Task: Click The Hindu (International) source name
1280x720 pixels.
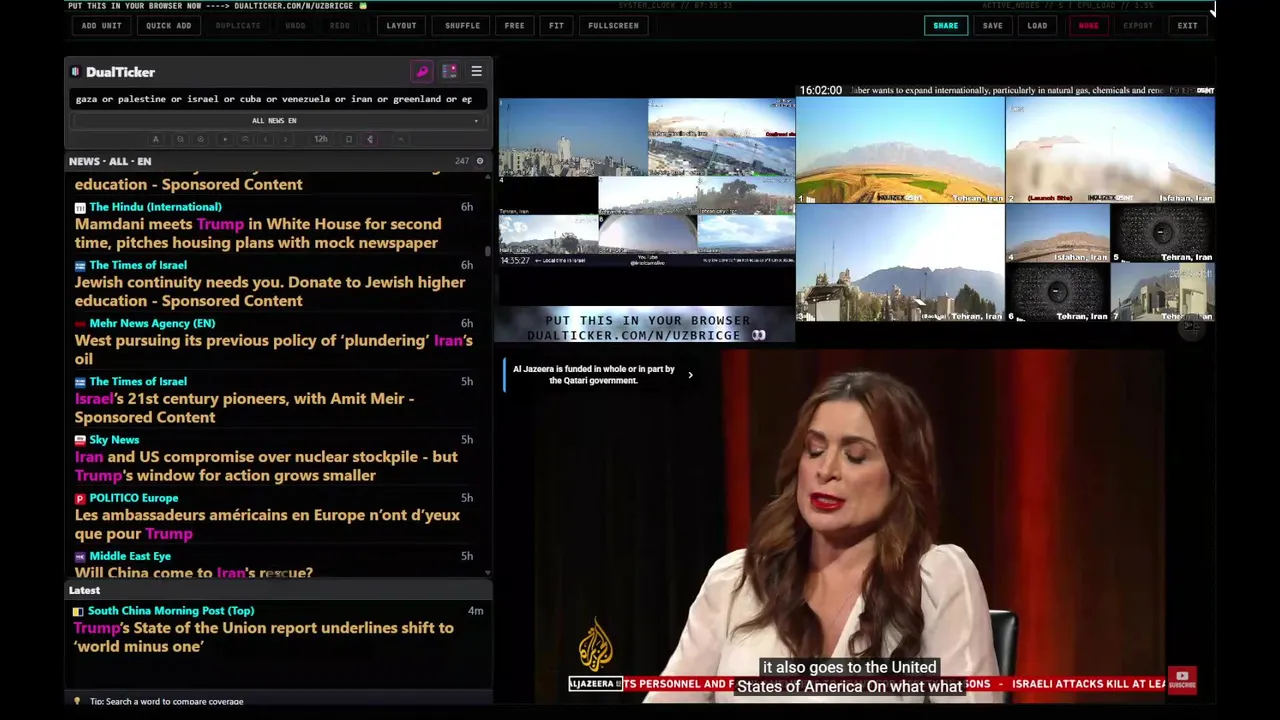Action: (155, 207)
